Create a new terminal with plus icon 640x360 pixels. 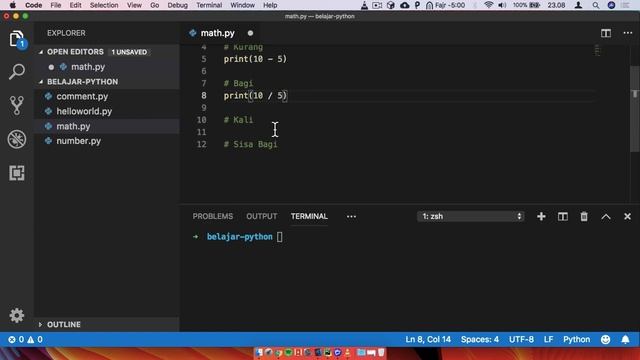click(x=541, y=216)
